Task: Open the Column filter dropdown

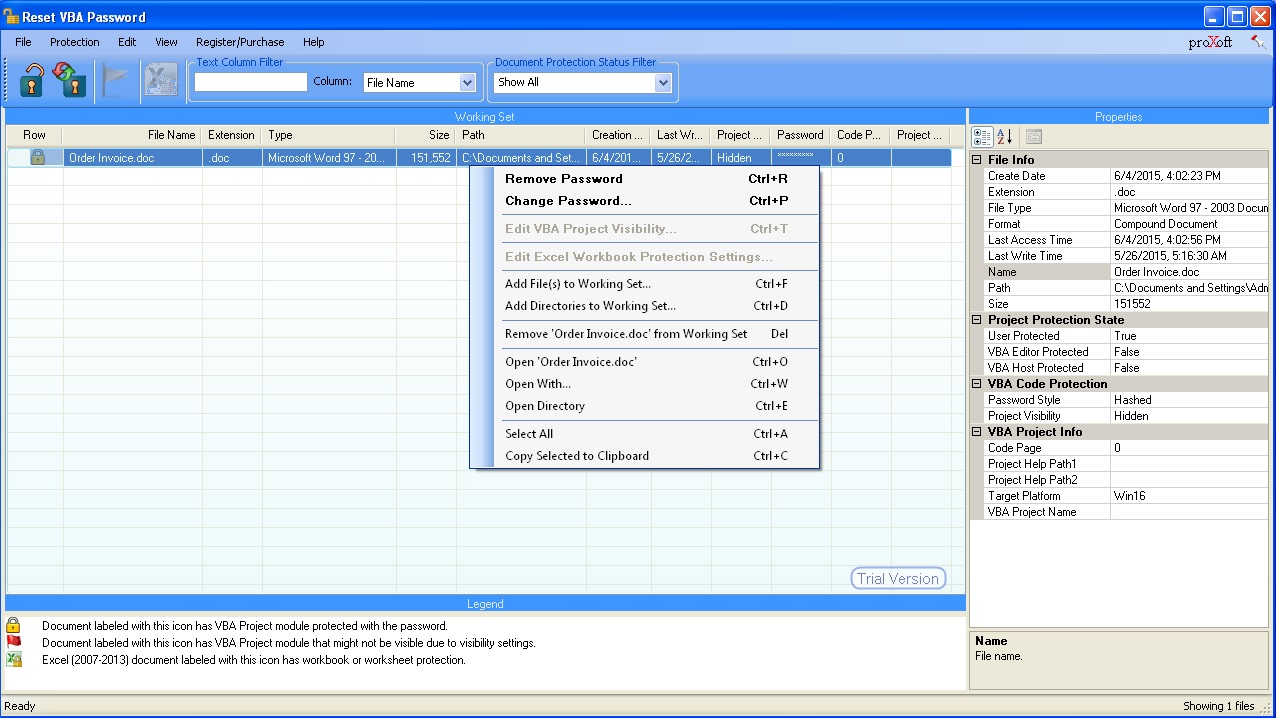Action: pyautogui.click(x=467, y=83)
